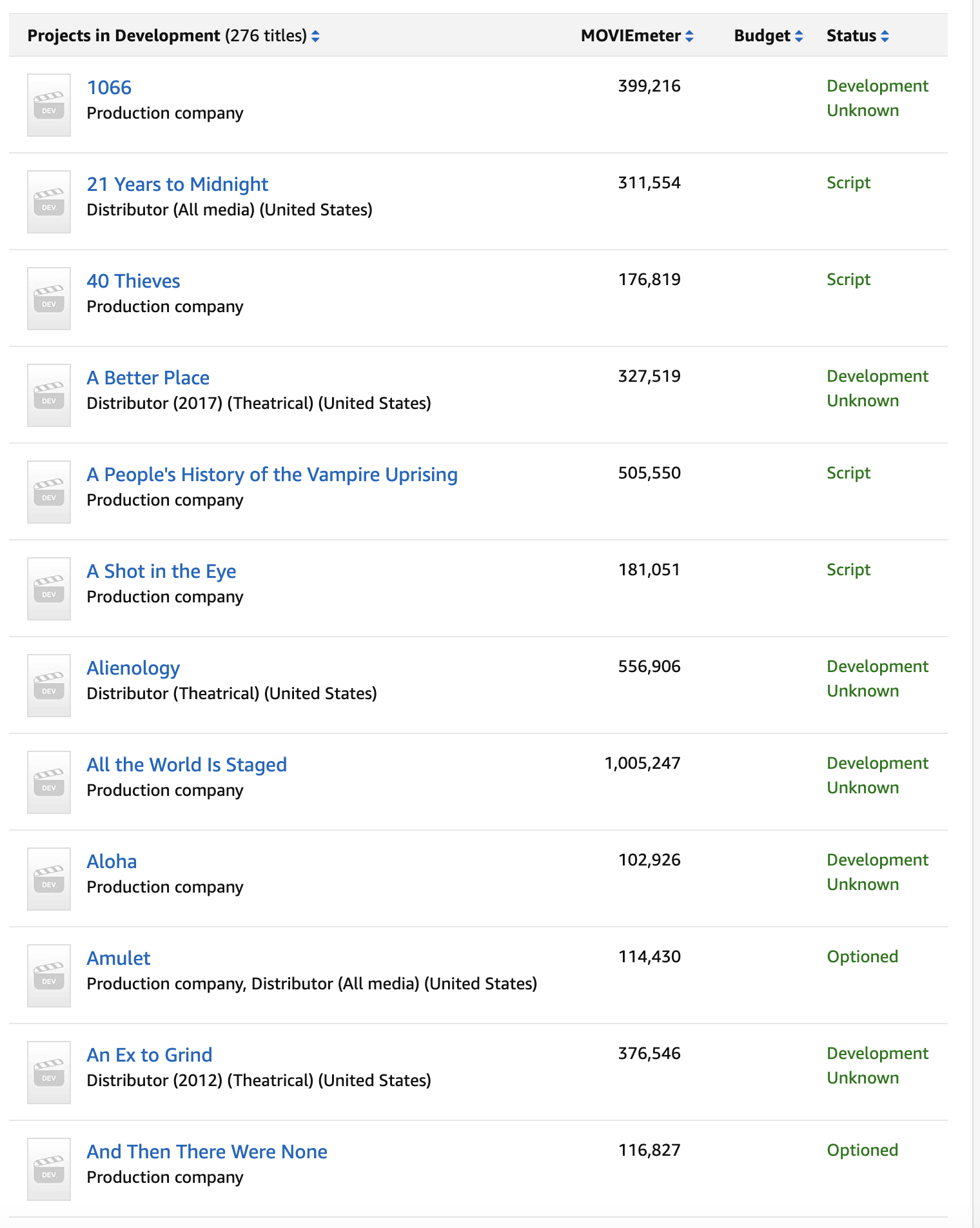The height and width of the screenshot is (1228, 980).
Task: Open the 21 Years to Midnight title
Action: [x=177, y=184]
